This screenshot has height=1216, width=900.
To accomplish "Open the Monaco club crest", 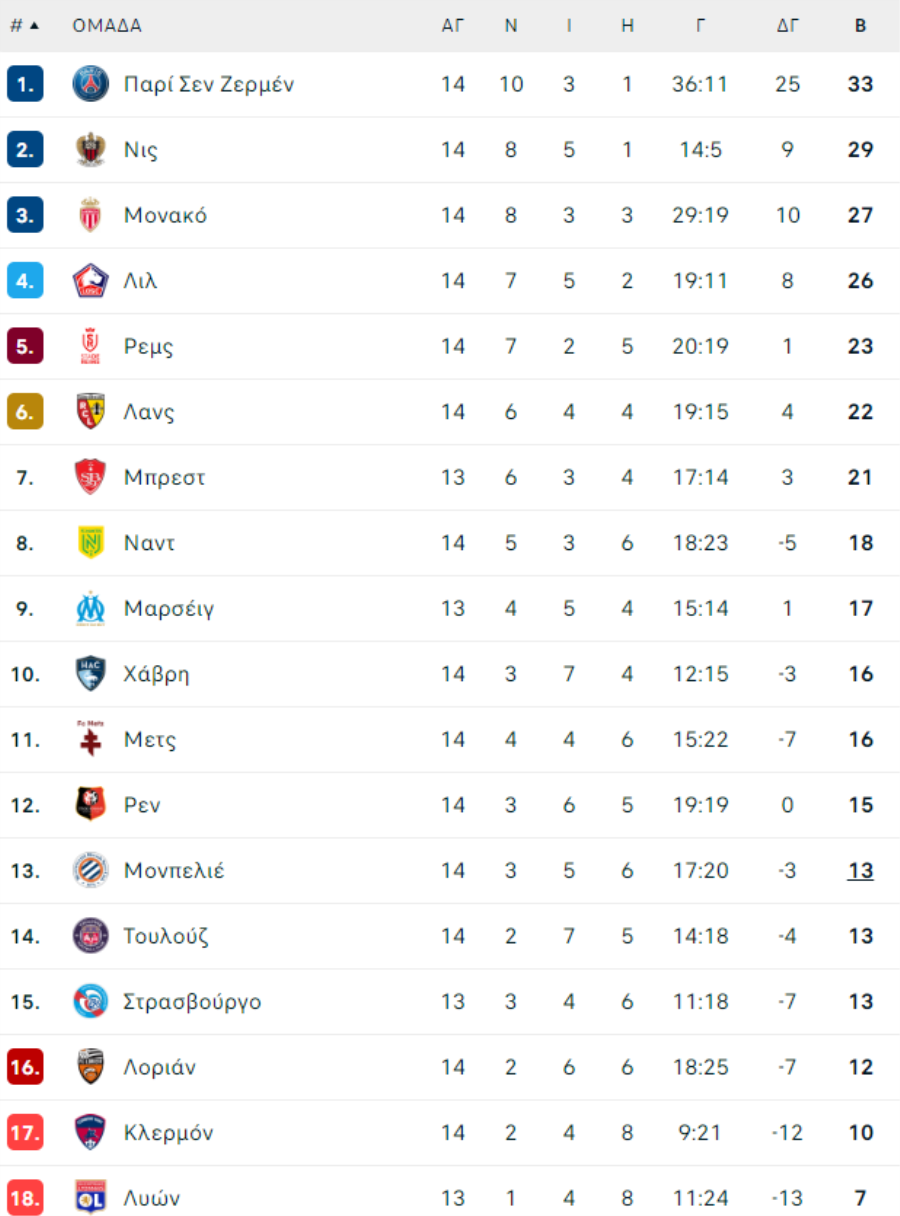I will [x=91, y=215].
